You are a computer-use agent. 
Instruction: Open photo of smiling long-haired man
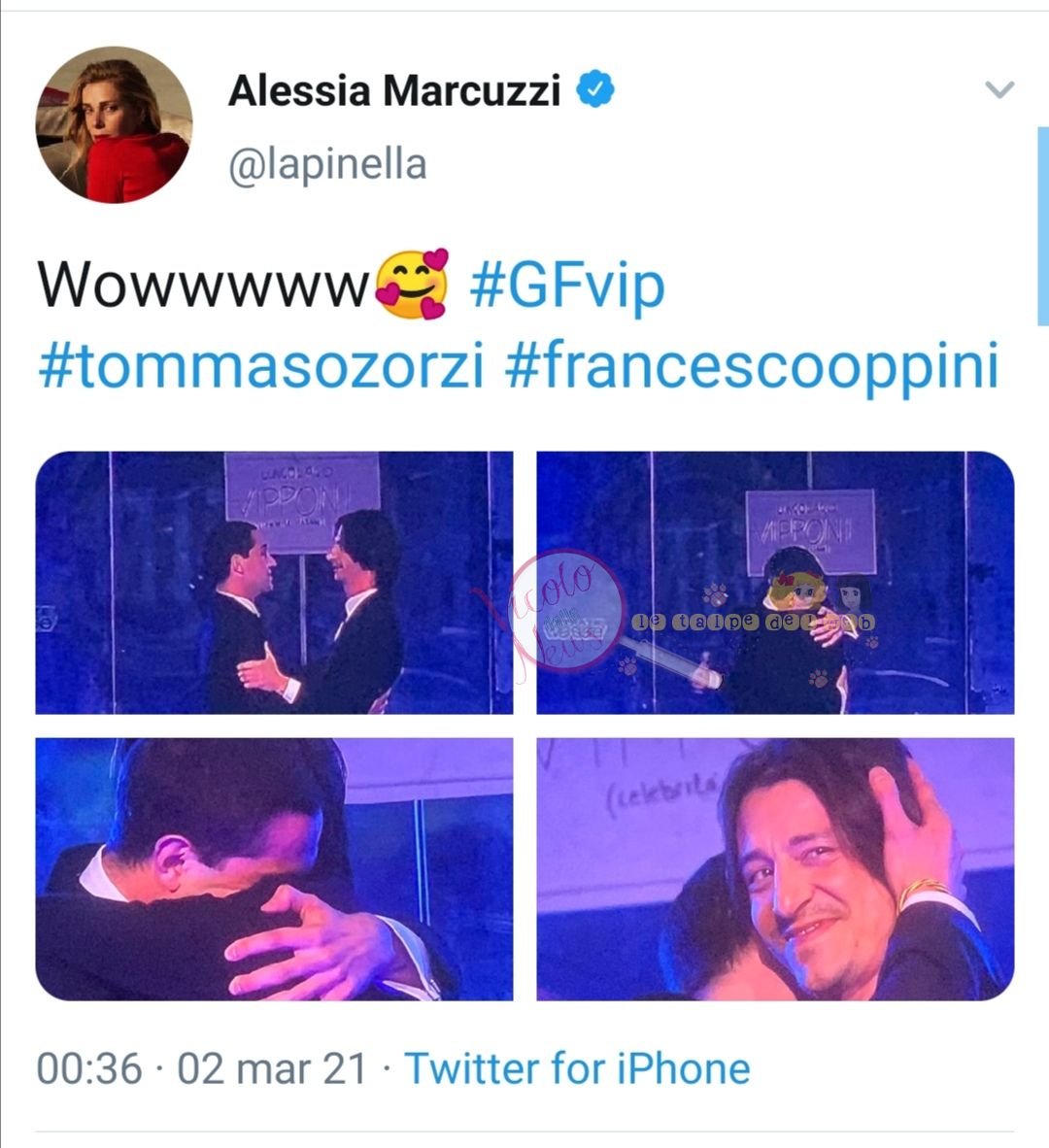click(775, 868)
